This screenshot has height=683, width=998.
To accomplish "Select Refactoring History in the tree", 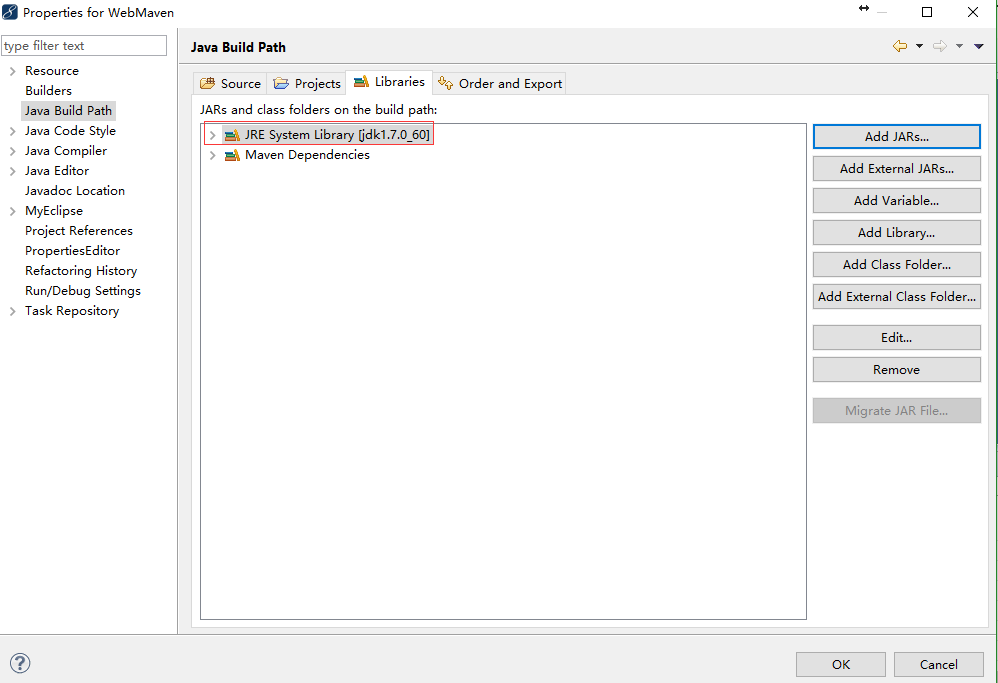I will pos(81,271).
